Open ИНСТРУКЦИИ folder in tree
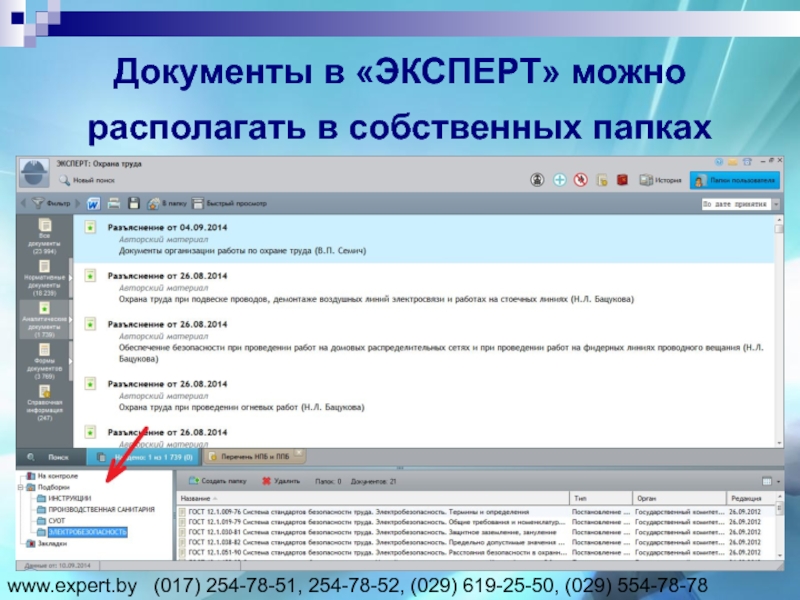The image size is (800, 600). (64, 498)
